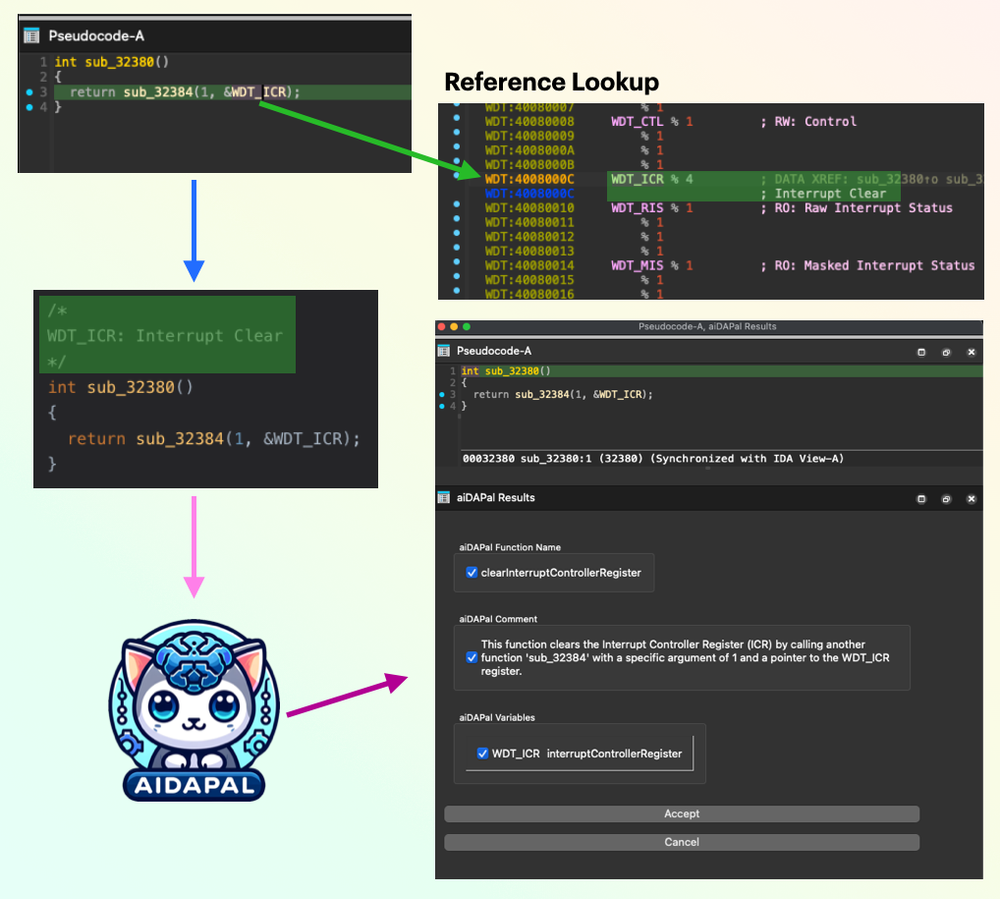Click the Pseudocode-A tab icon in top-left panel
This screenshot has width=1000, height=899.
click(x=31, y=36)
